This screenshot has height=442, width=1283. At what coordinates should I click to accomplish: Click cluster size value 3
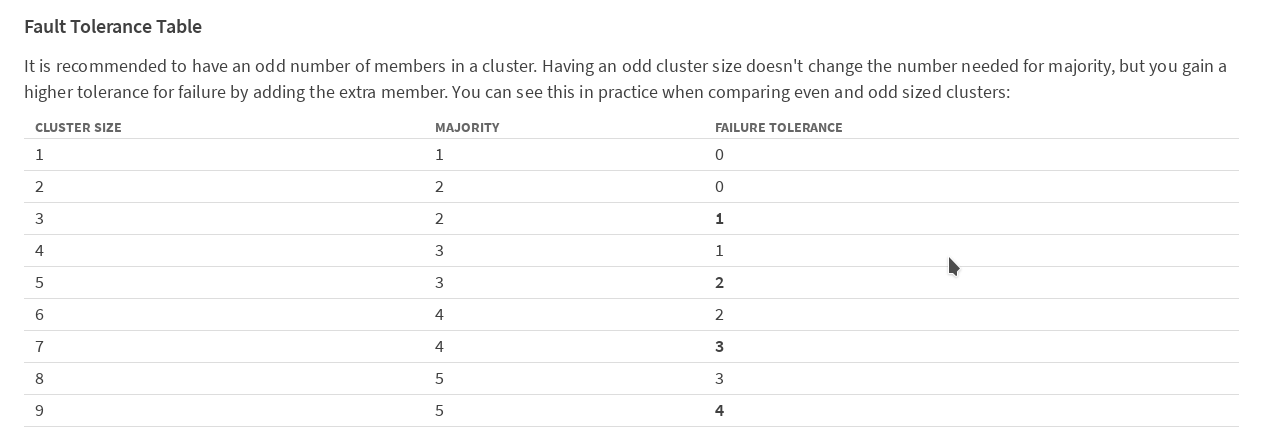point(39,219)
